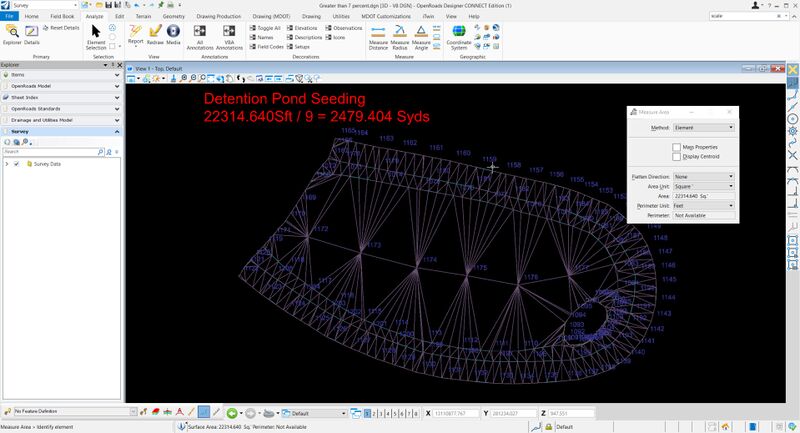Click the Update View brush icon
This screenshot has height=433, width=800.
(173, 79)
